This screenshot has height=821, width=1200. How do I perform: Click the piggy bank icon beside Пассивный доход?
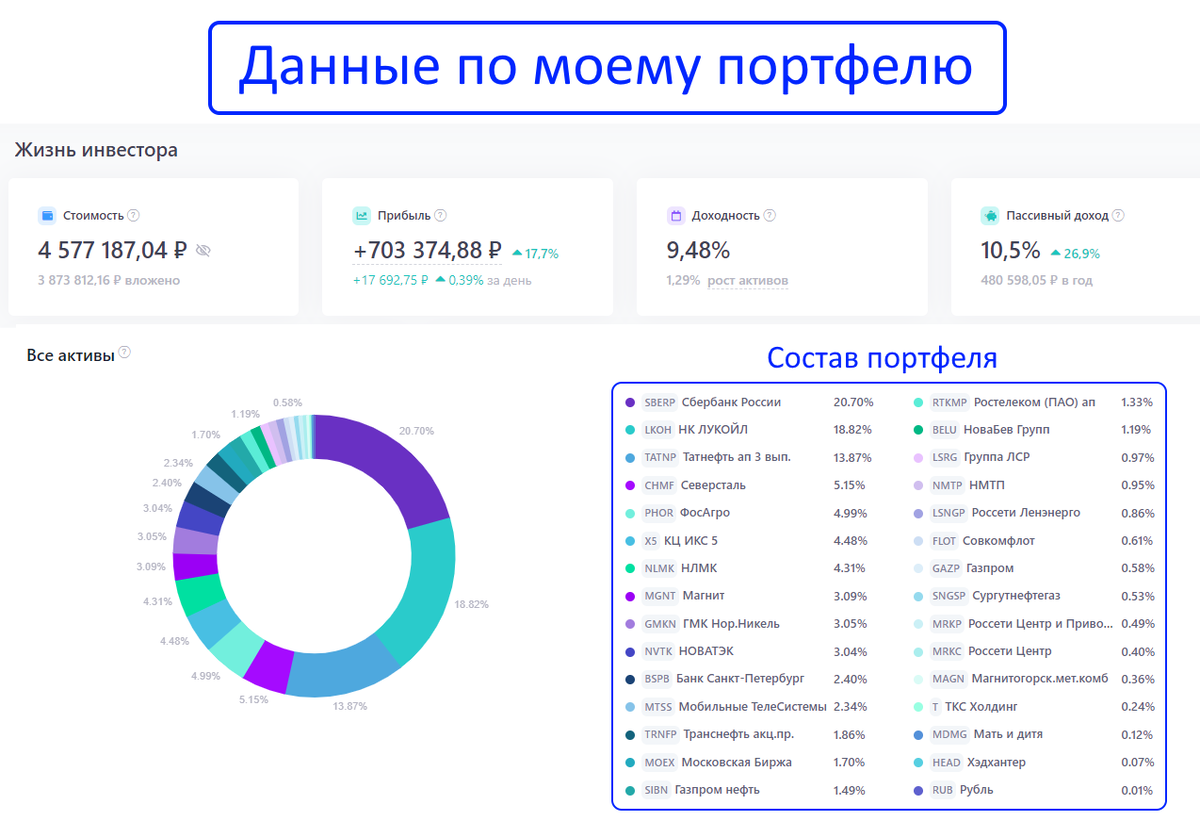tap(990, 215)
